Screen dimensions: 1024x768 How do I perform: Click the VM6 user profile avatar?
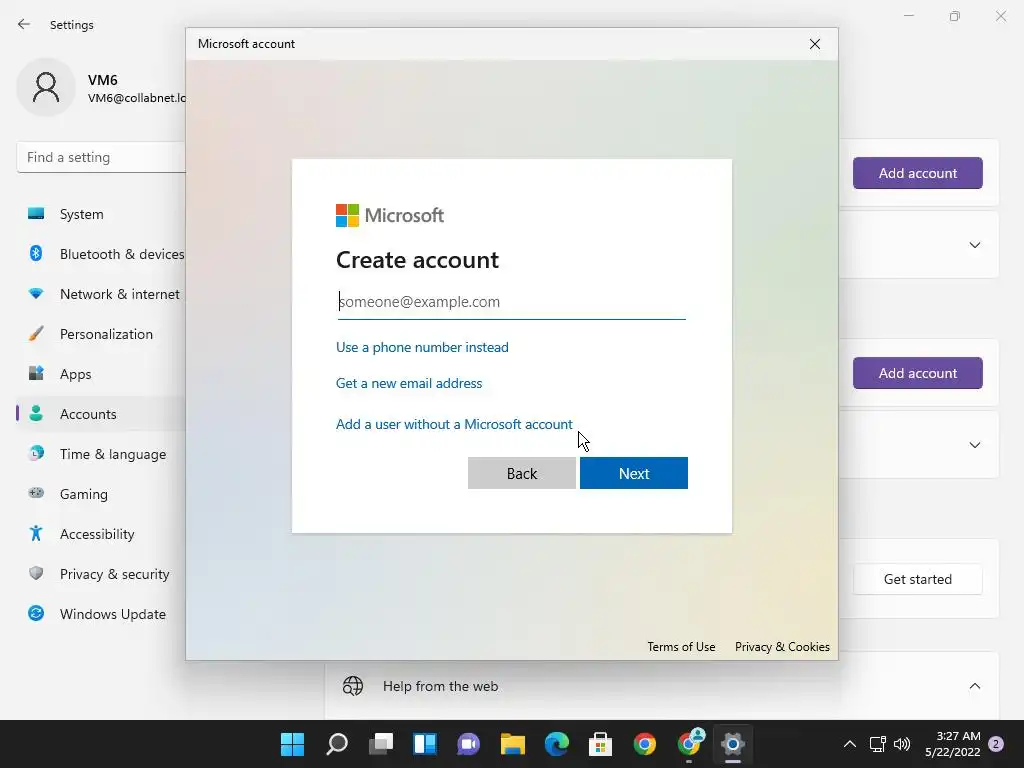pyautogui.click(x=46, y=87)
